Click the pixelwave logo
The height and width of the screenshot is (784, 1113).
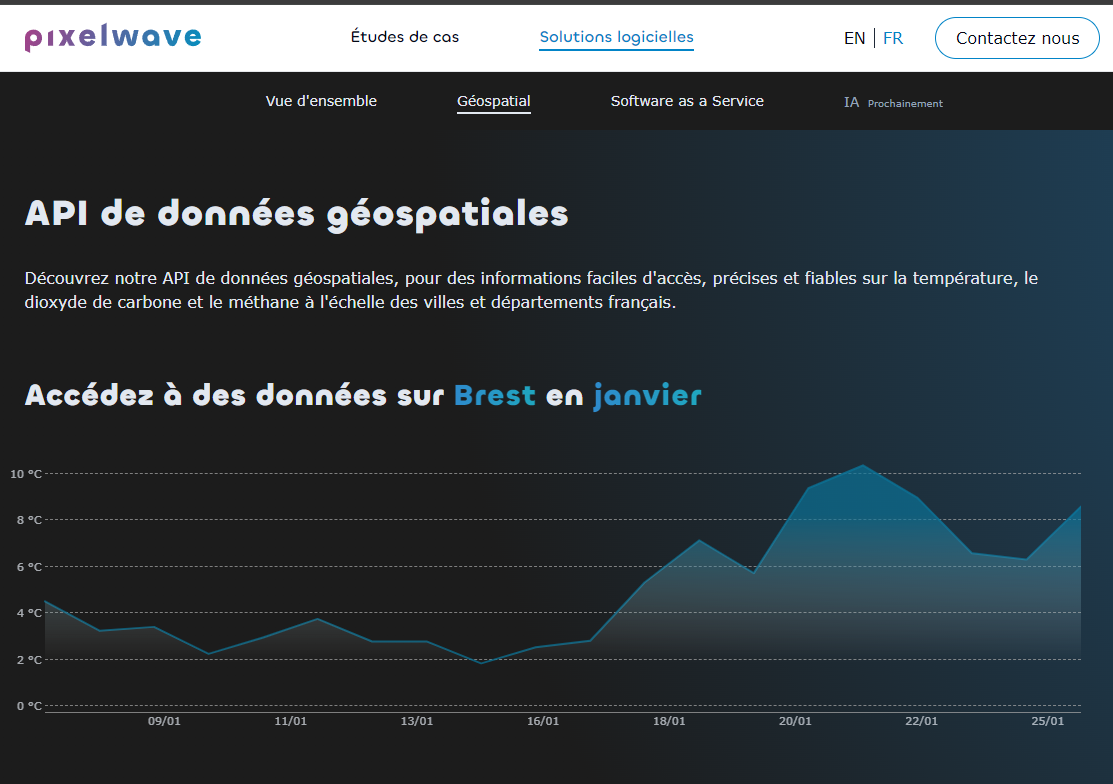[x=113, y=38]
